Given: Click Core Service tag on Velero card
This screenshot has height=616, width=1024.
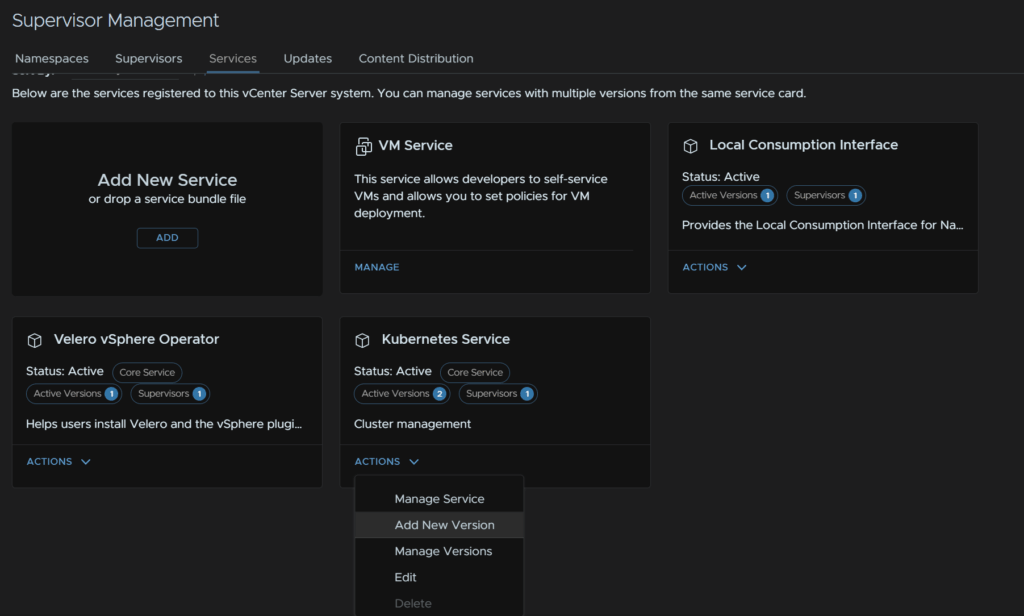Looking at the screenshot, I should pos(147,372).
